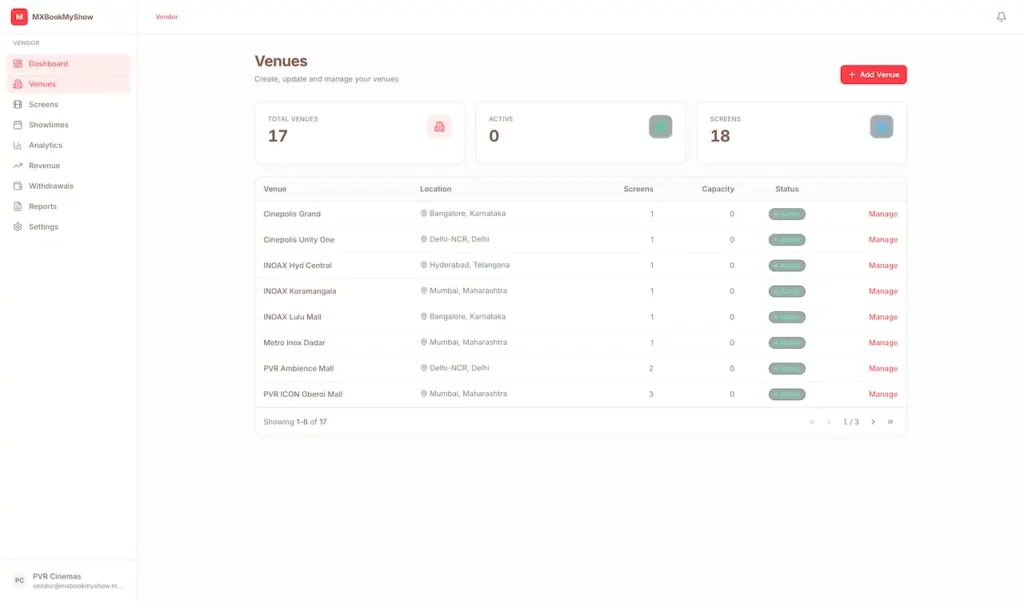
Task: Click the Analytics bar chart icon
Action: point(18,145)
